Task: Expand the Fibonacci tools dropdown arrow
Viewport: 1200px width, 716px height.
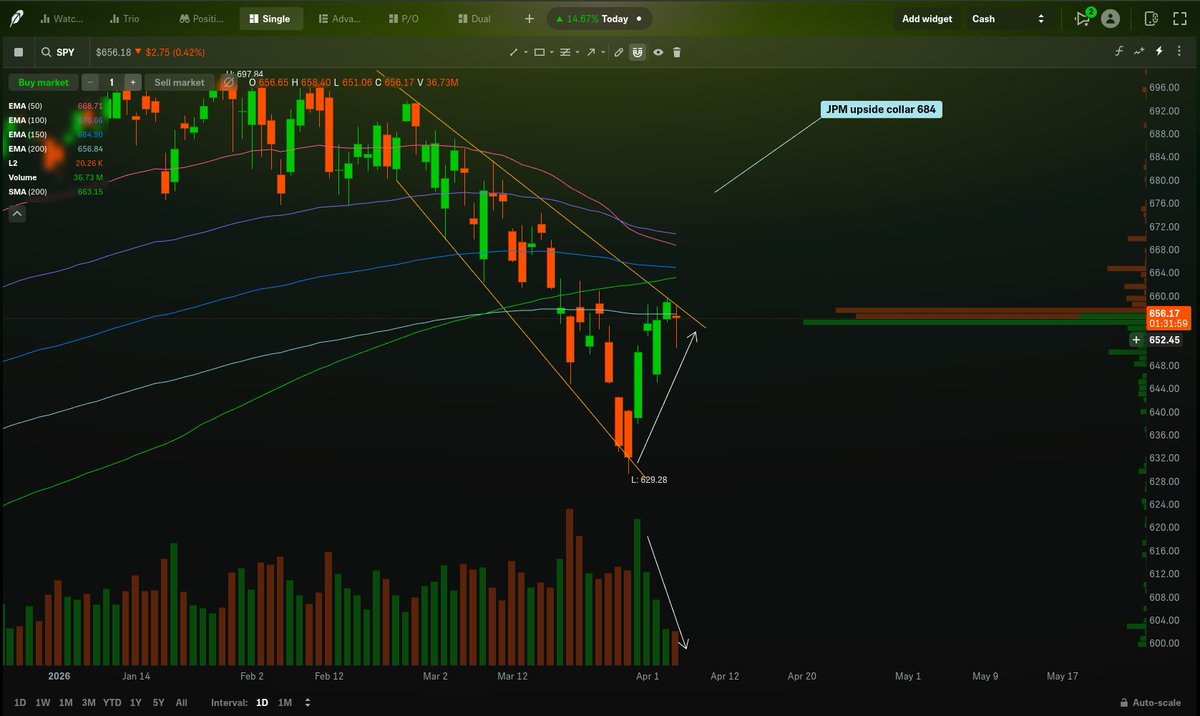Action: (577, 52)
